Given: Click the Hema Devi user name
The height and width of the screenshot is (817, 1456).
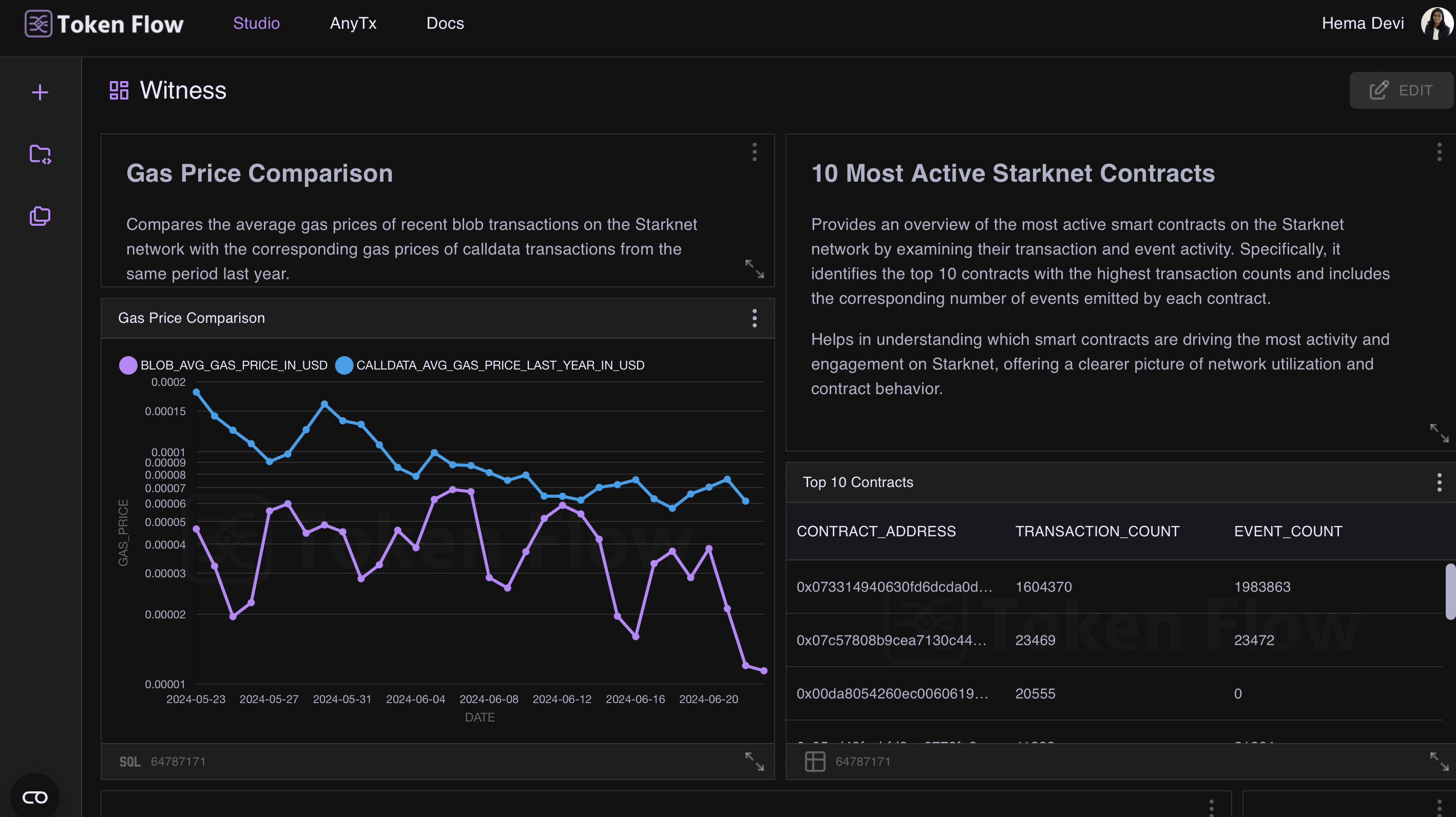Looking at the screenshot, I should [1363, 23].
